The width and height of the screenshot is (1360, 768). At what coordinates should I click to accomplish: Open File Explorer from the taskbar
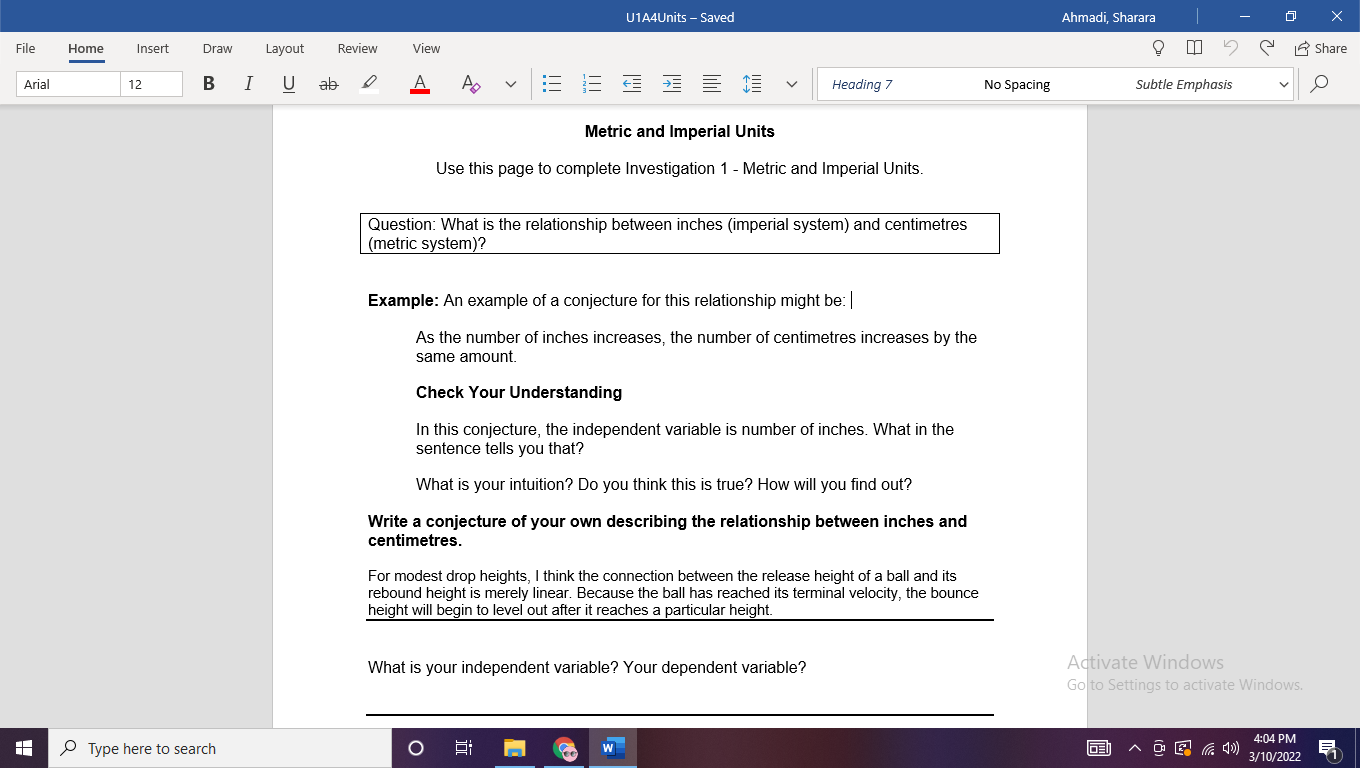click(x=514, y=748)
